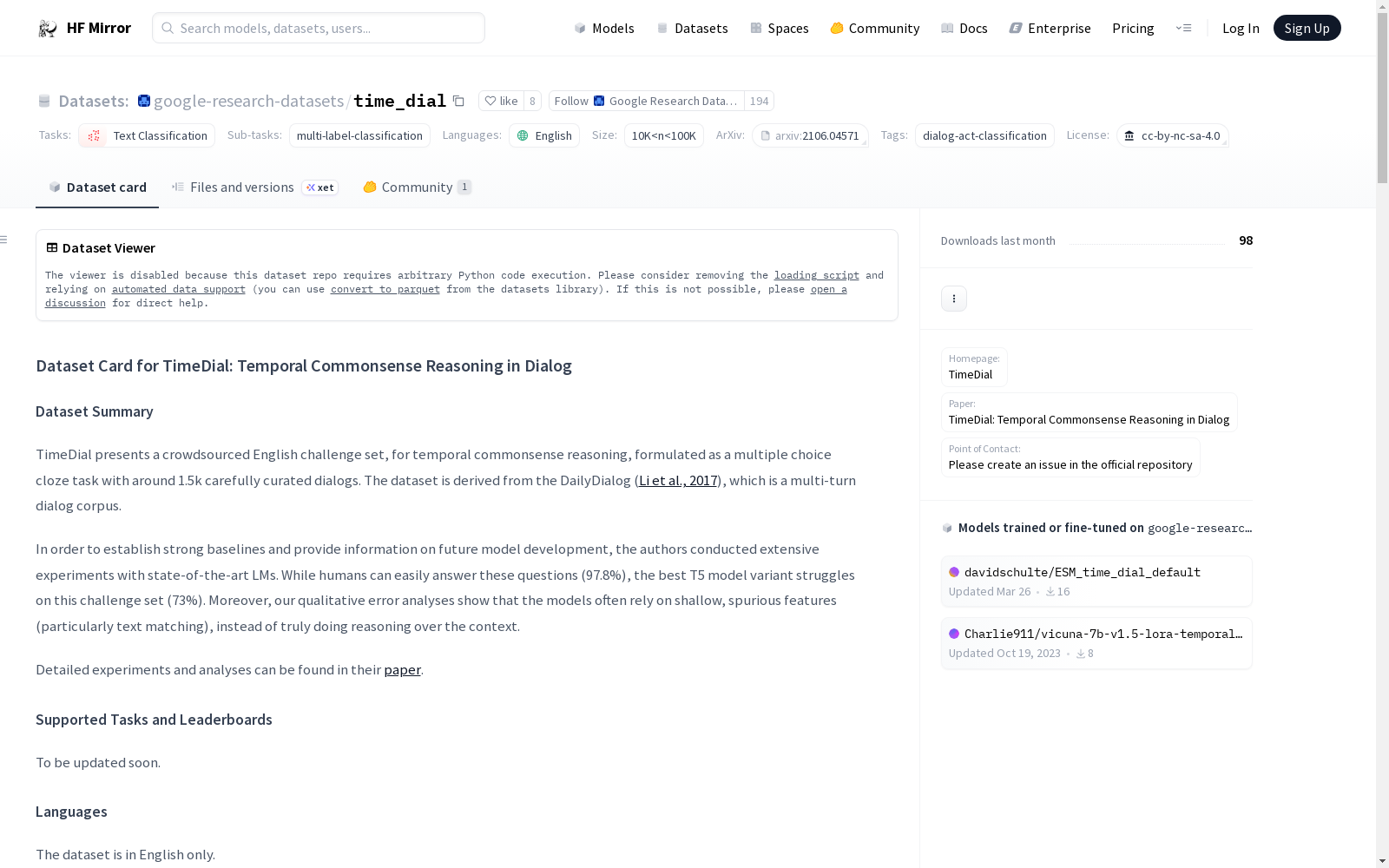Open the arxiv:2106.04571 tag
Screen dimensions: 1389x868
(x=810, y=135)
